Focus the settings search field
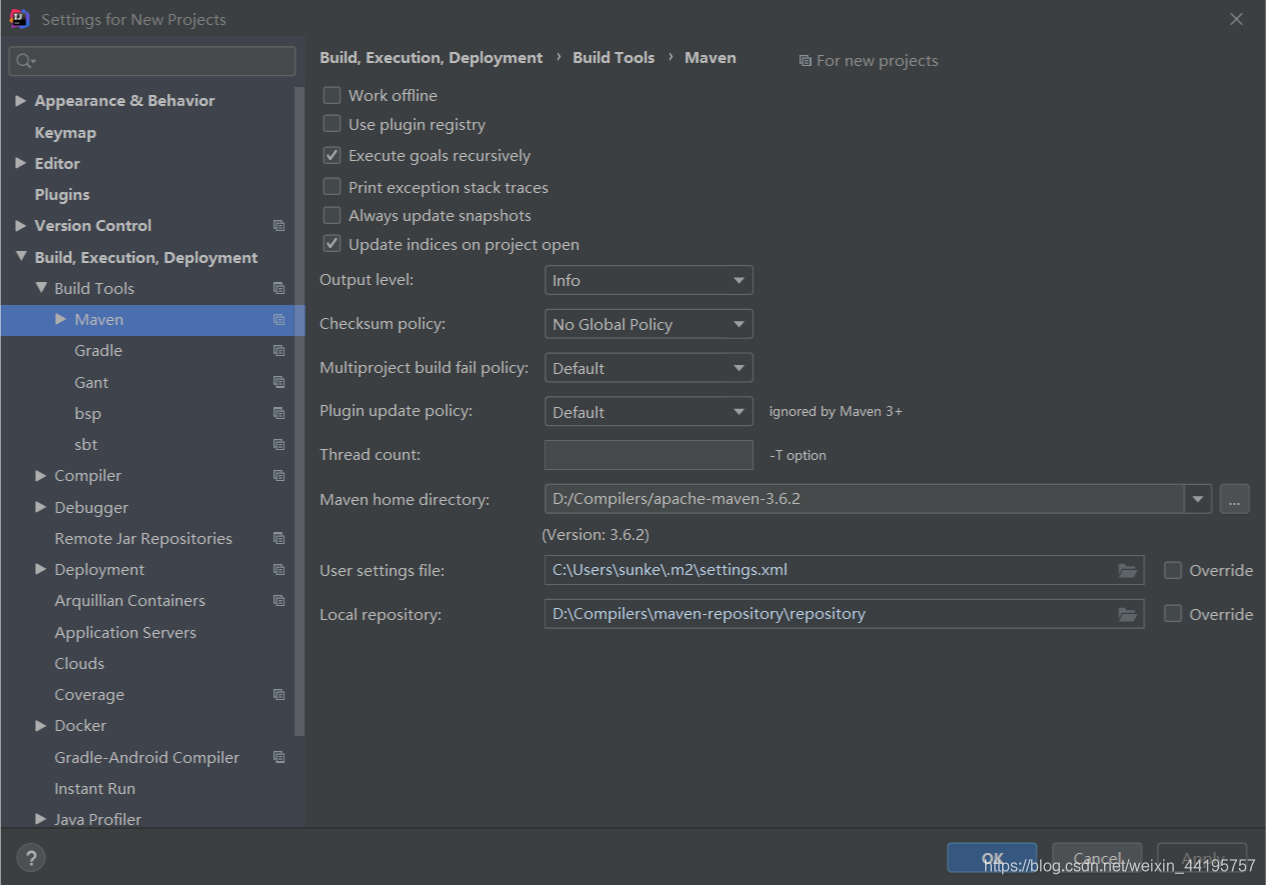The image size is (1266, 885). pyautogui.click(x=152, y=61)
